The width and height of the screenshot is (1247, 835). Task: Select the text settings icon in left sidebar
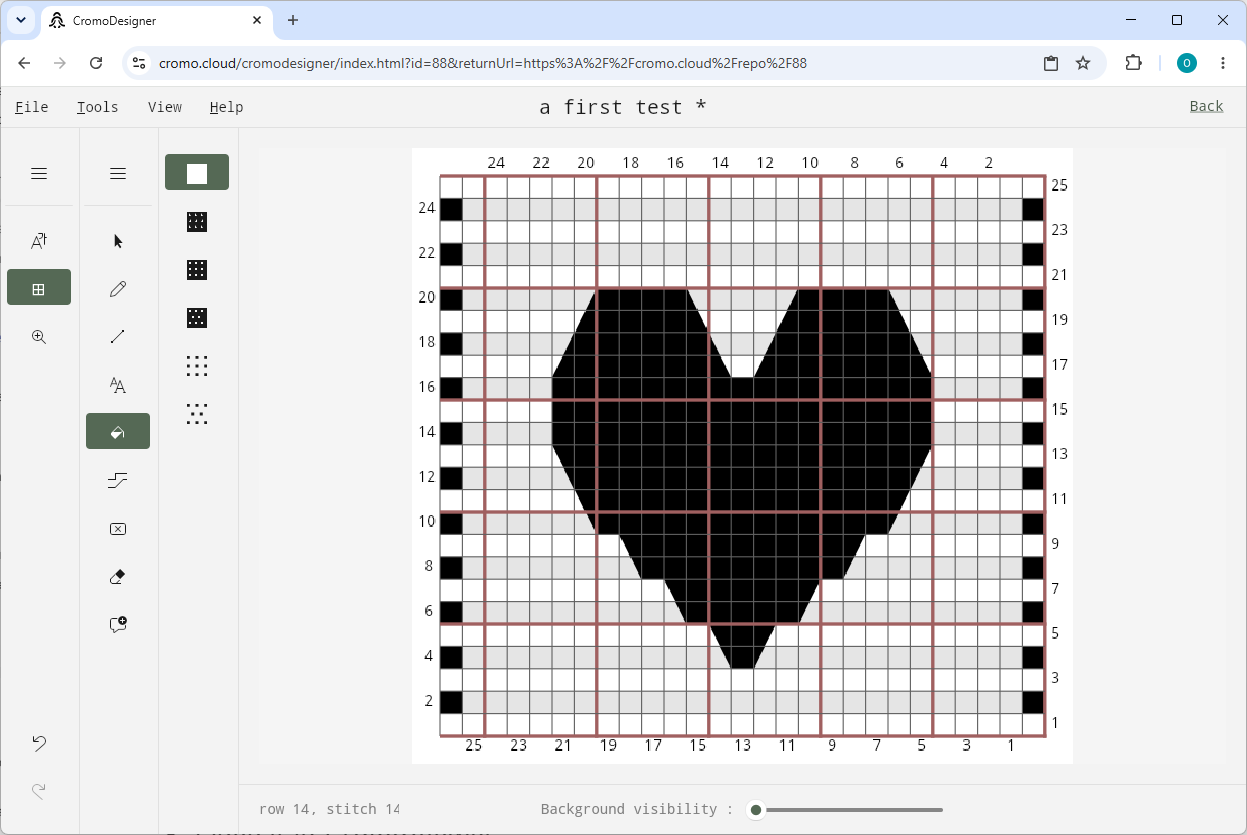click(39, 240)
